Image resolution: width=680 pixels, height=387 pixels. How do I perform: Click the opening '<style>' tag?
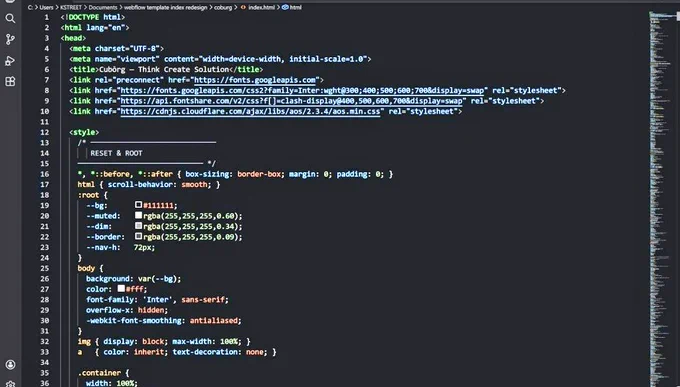pyautogui.click(x=84, y=132)
